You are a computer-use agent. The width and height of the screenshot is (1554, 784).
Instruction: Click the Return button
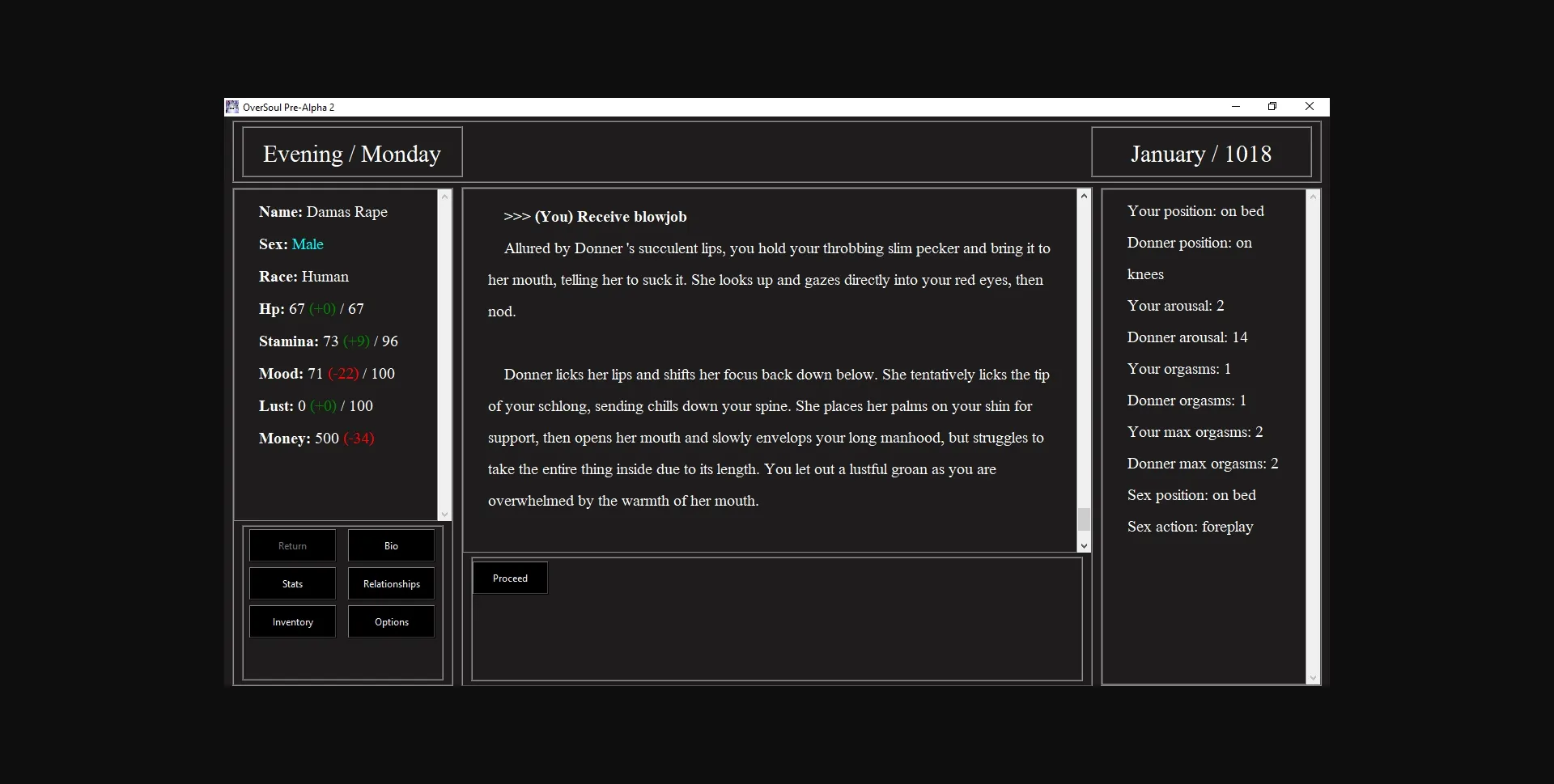pos(292,545)
